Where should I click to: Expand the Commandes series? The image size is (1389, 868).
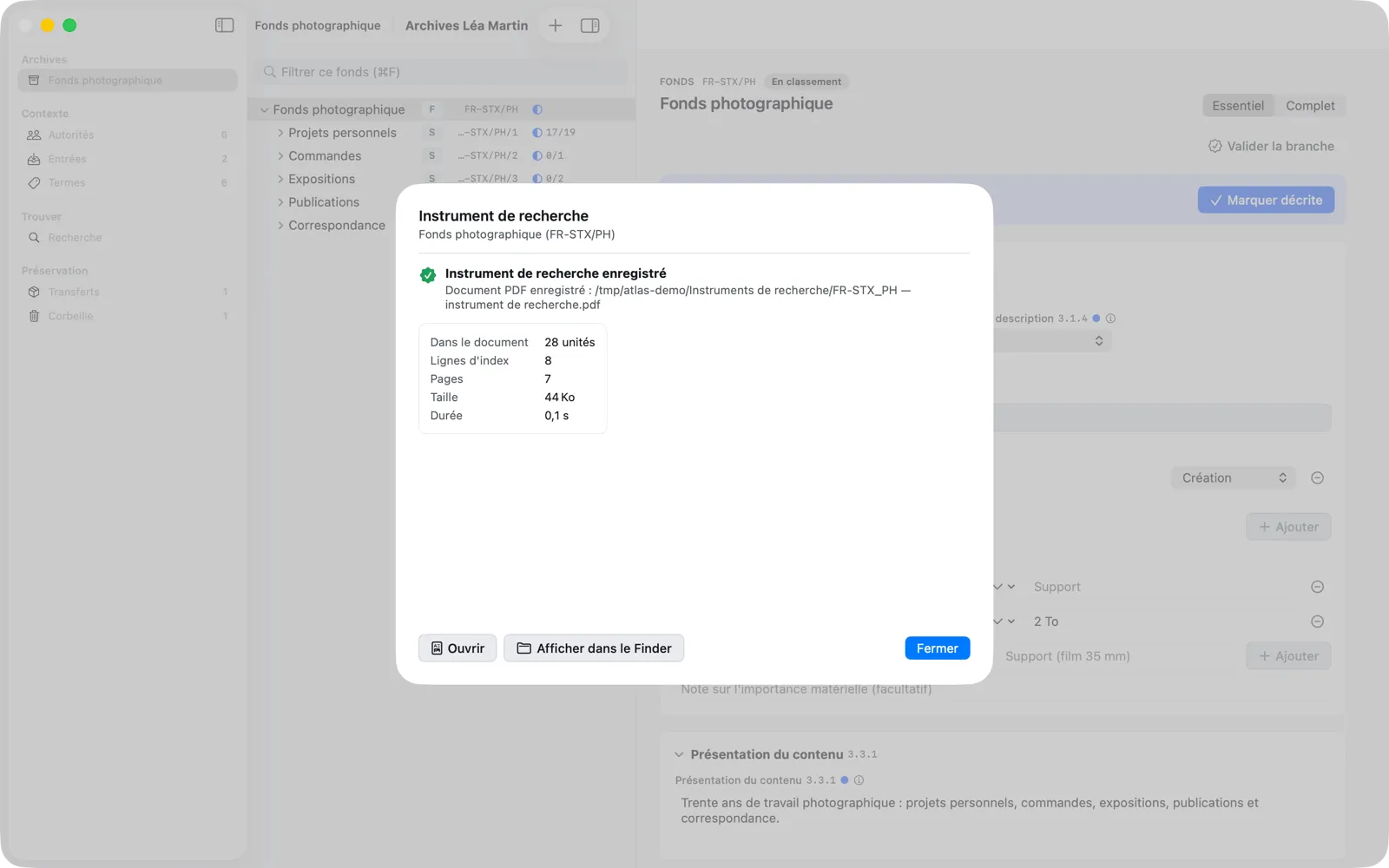(280, 155)
